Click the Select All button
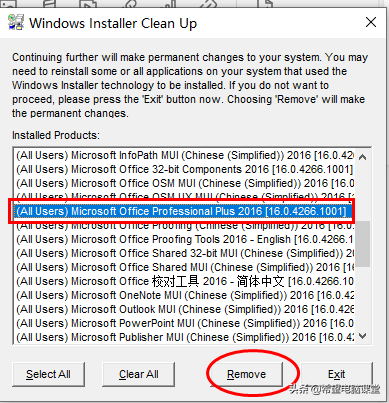 (48, 374)
